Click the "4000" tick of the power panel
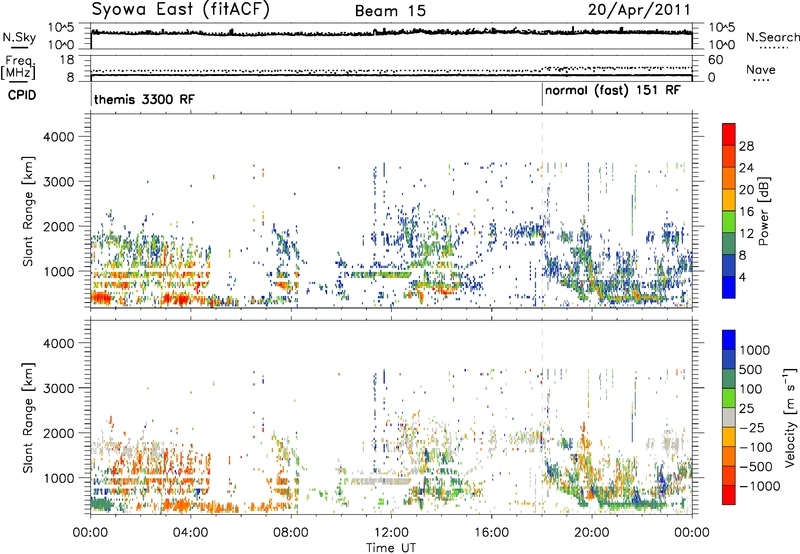This screenshot has height=554, width=800. click(58, 137)
